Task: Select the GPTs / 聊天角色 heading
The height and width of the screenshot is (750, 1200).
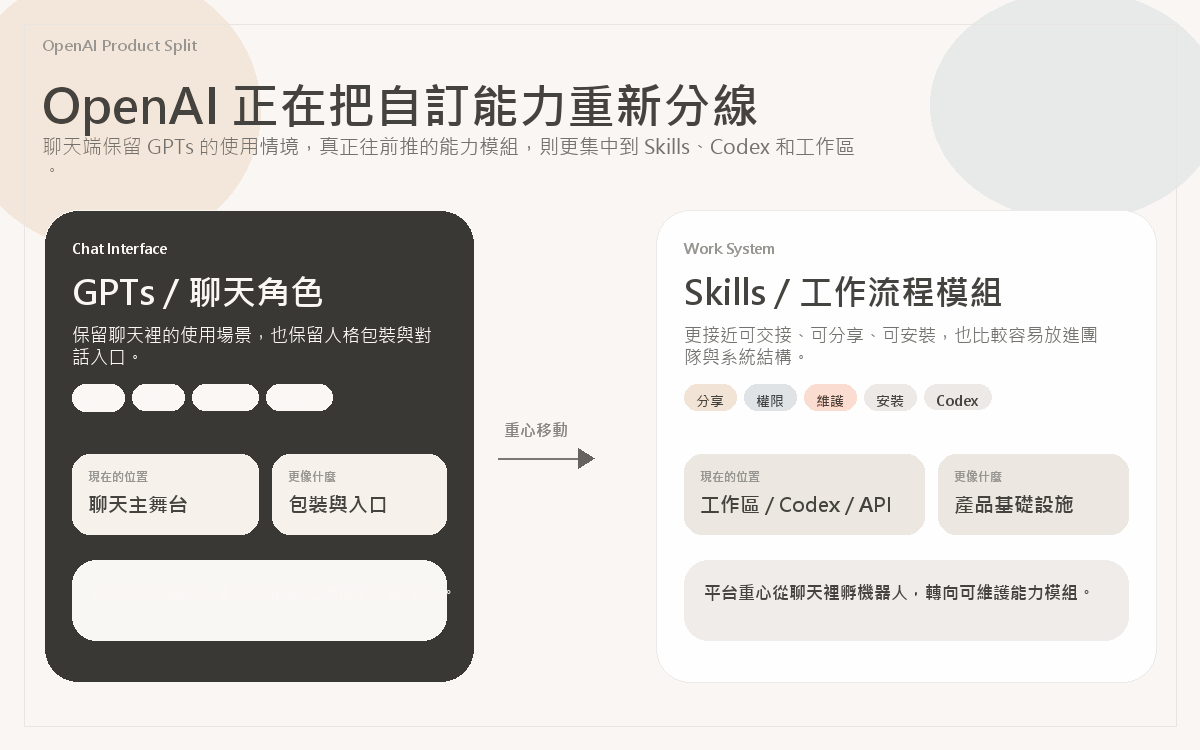Action: point(197,293)
